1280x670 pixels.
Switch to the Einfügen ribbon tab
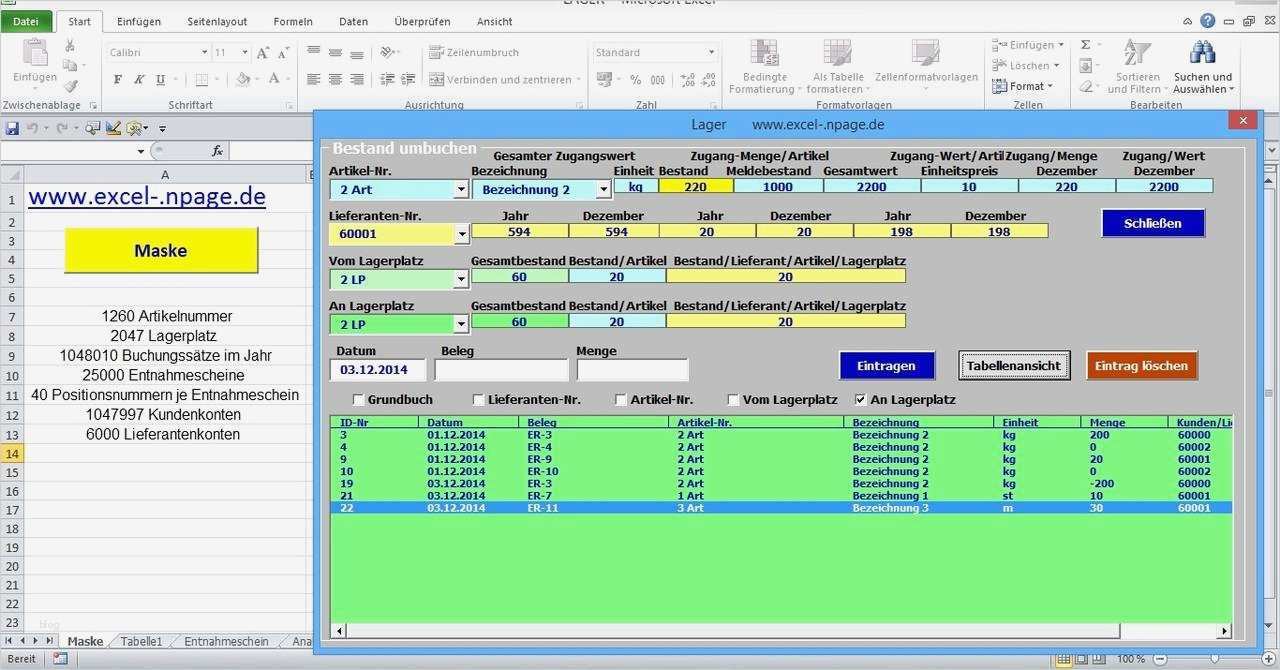coord(138,20)
